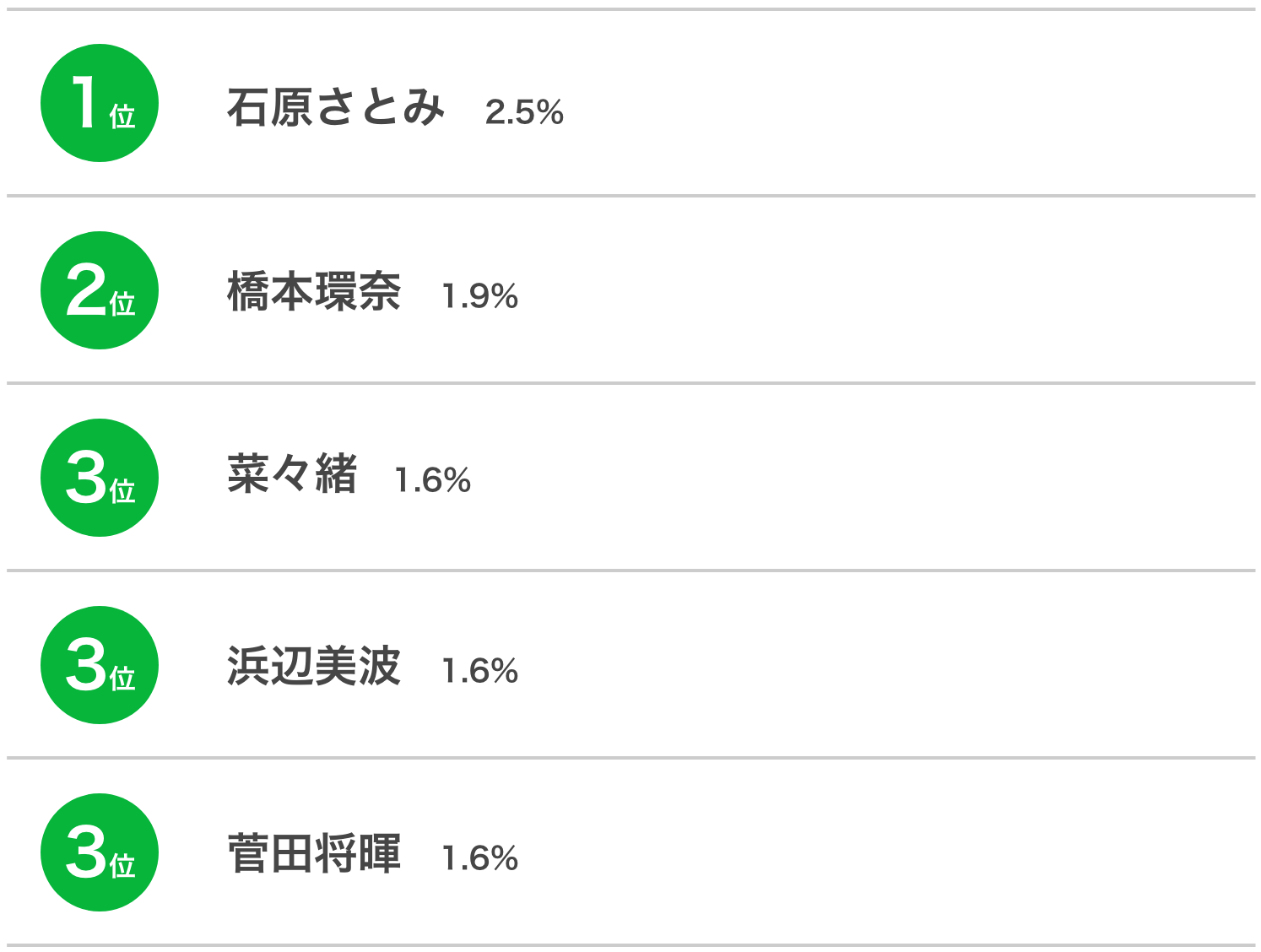Choose the name 菅田将暉
Screen dimensions: 1261x952
click(x=314, y=853)
